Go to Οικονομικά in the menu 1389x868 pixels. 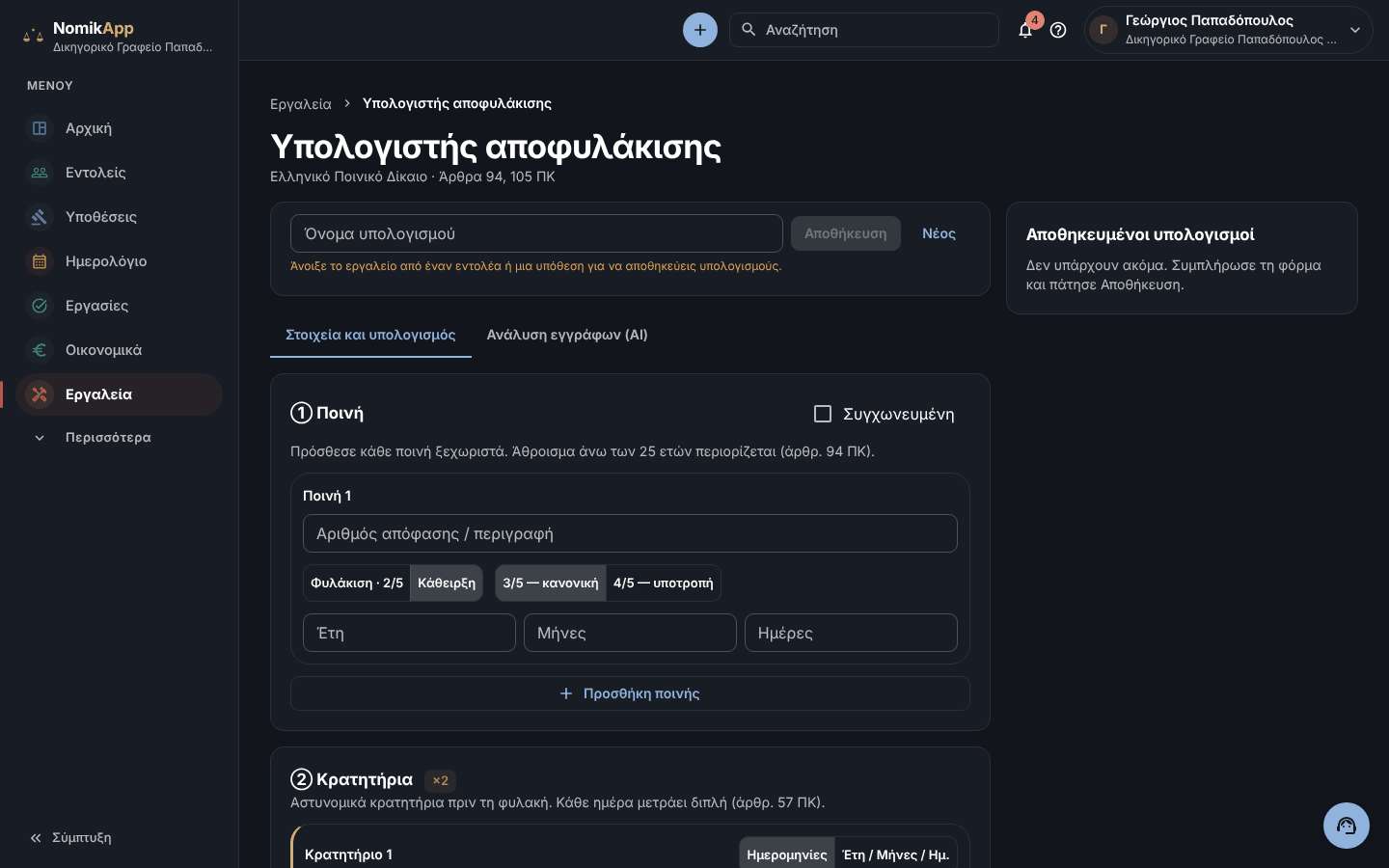coord(120,350)
